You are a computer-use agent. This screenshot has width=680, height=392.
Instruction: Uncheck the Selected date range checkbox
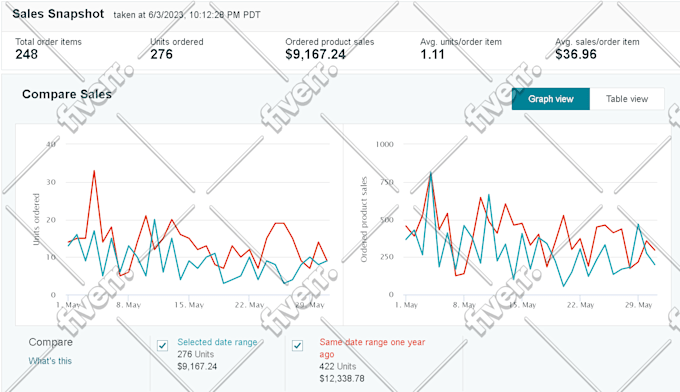coord(162,346)
